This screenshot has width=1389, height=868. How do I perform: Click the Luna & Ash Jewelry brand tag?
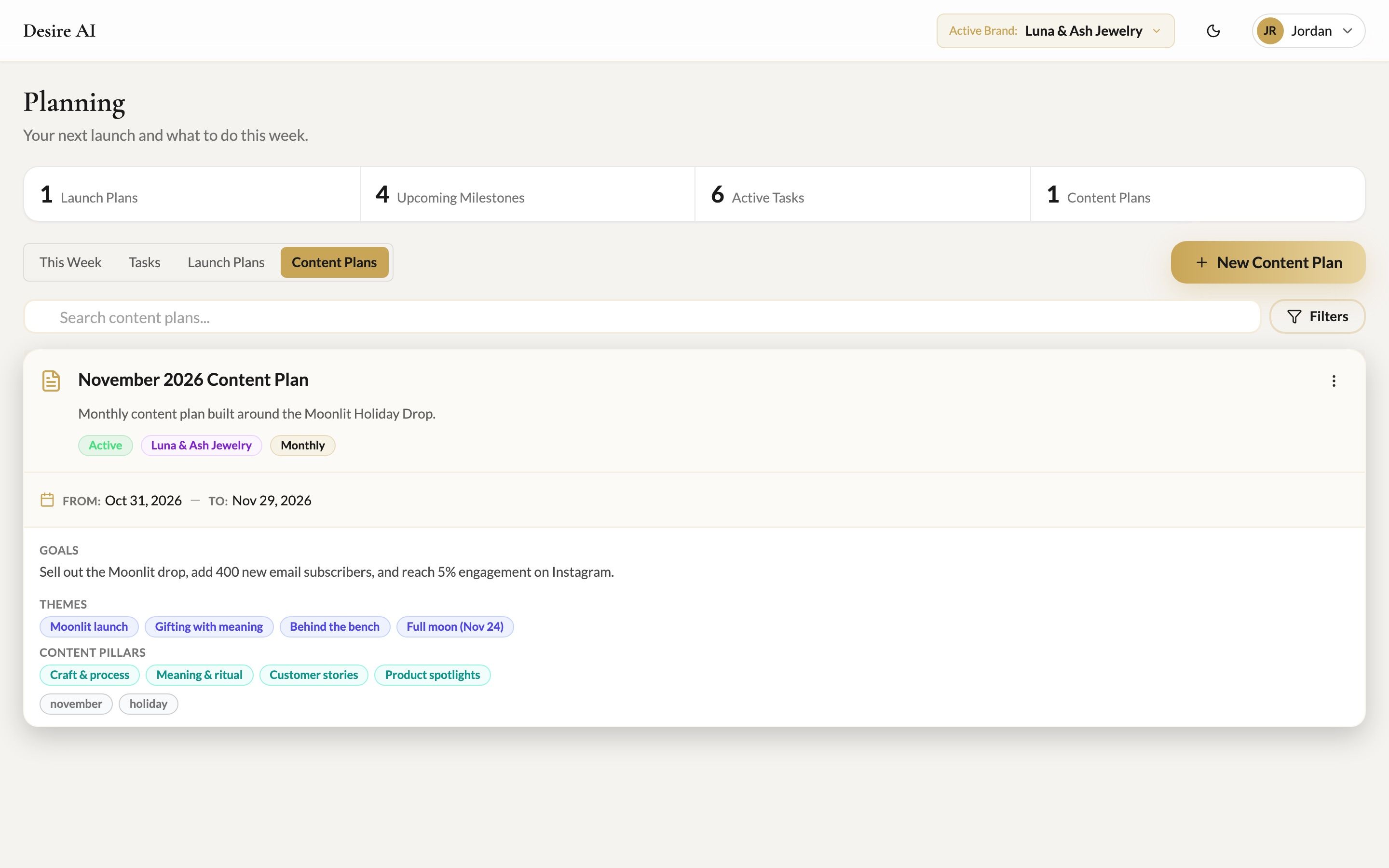click(201, 446)
